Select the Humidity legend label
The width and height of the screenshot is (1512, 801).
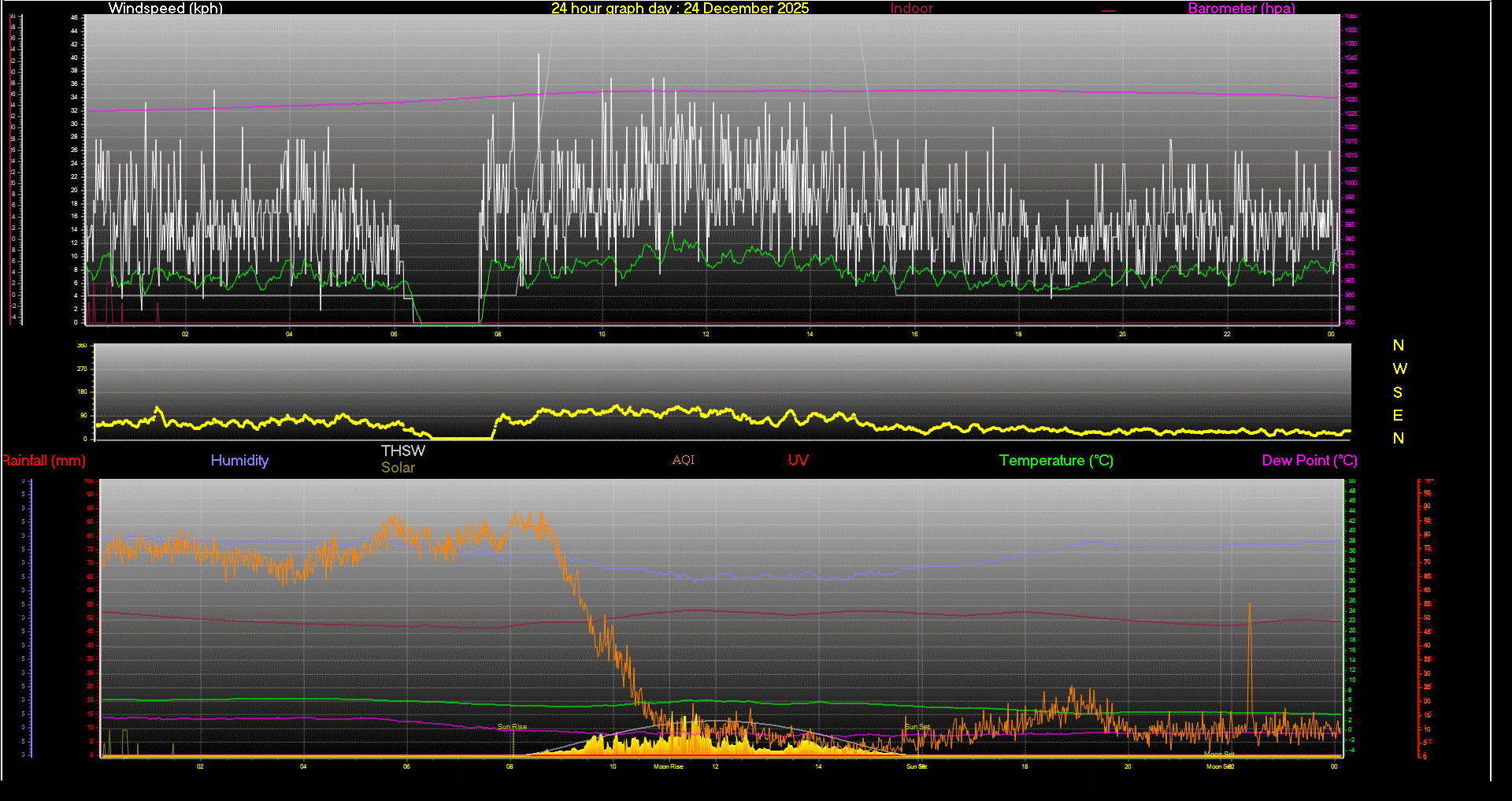point(239,461)
